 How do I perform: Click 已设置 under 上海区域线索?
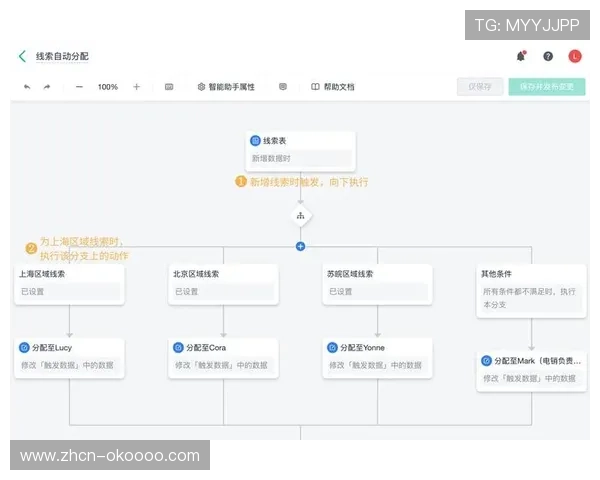click(69, 292)
